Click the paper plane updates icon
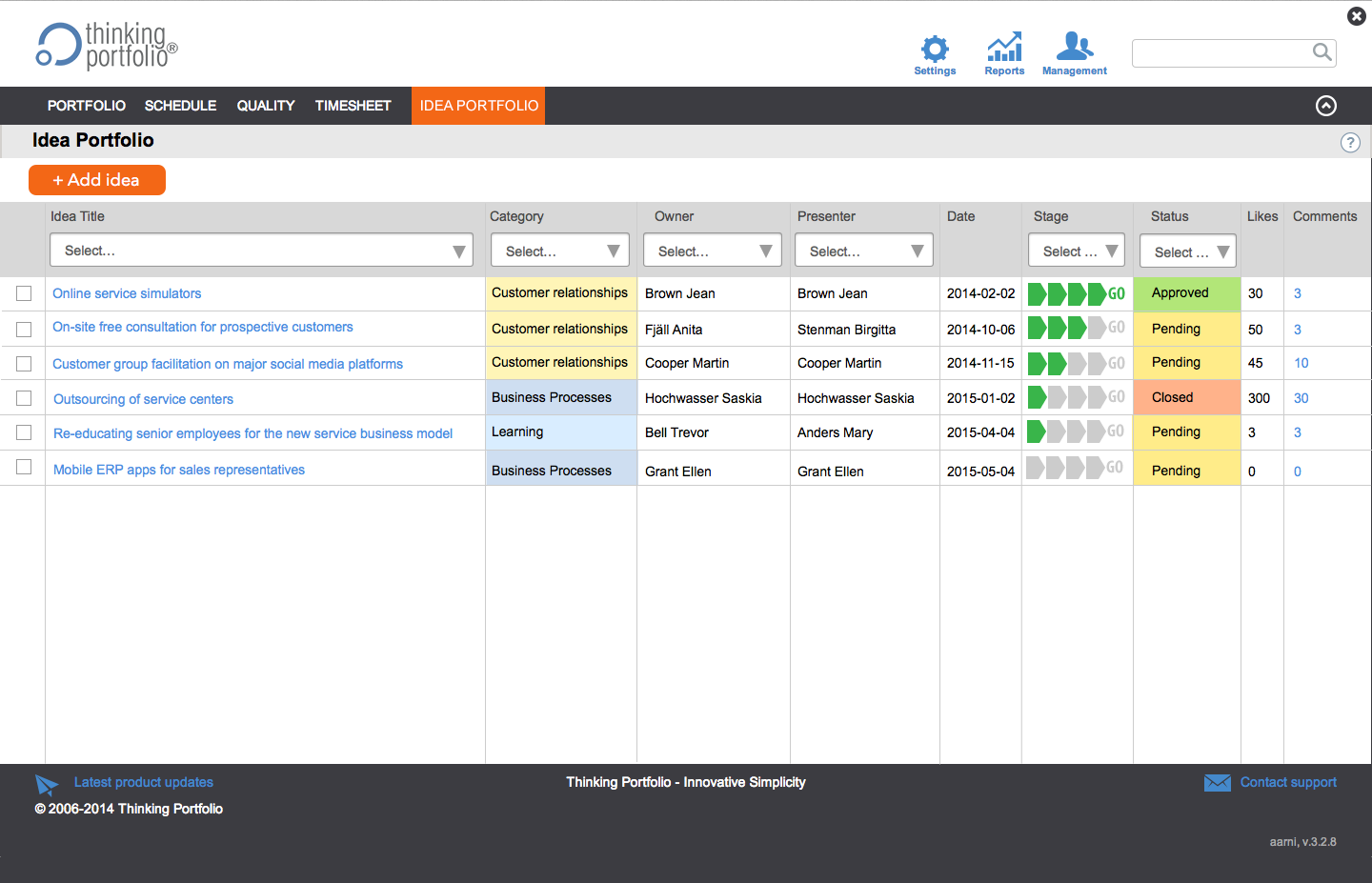This screenshot has height=883, width=1372. pyautogui.click(x=47, y=785)
